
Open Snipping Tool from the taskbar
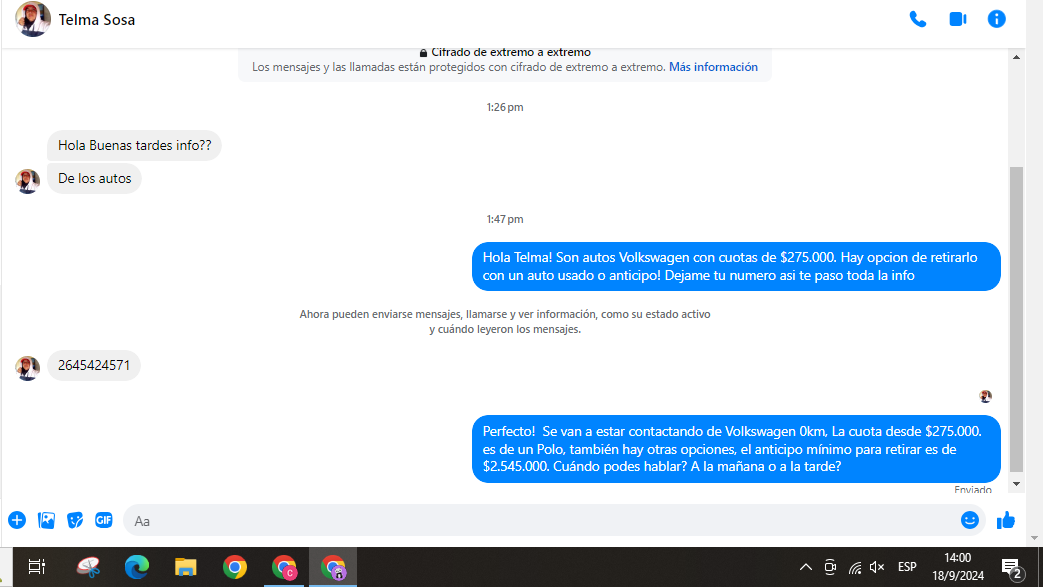point(88,567)
